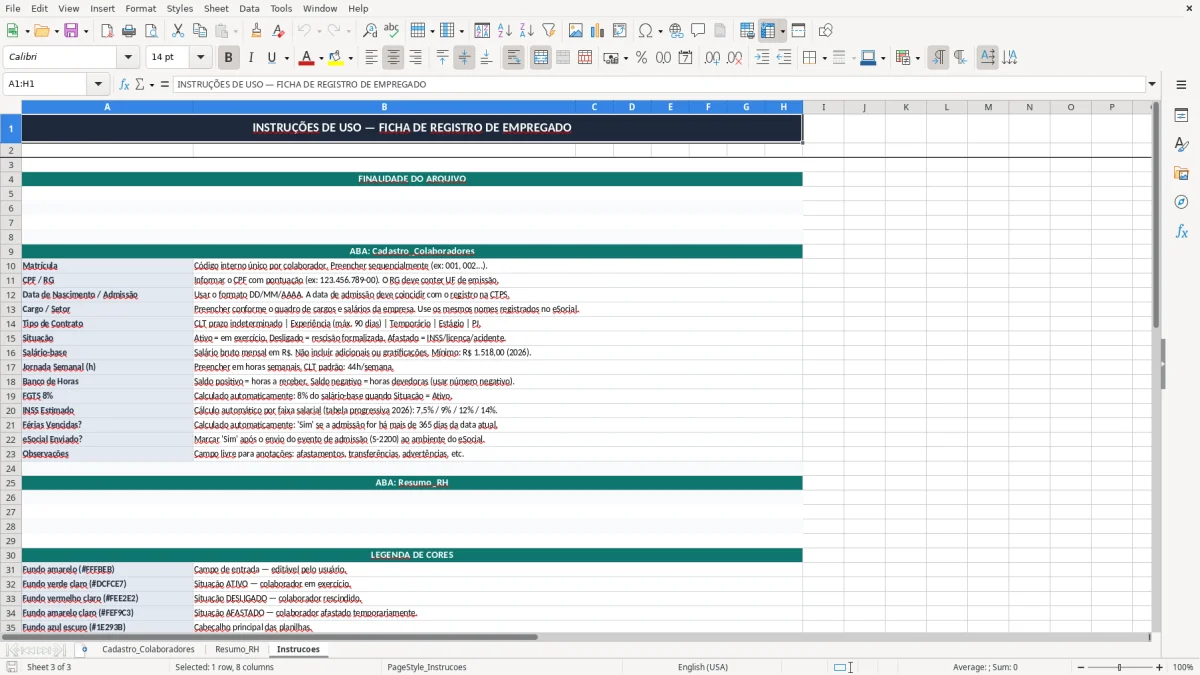Select row header 10
1200x675 pixels.
point(11,266)
